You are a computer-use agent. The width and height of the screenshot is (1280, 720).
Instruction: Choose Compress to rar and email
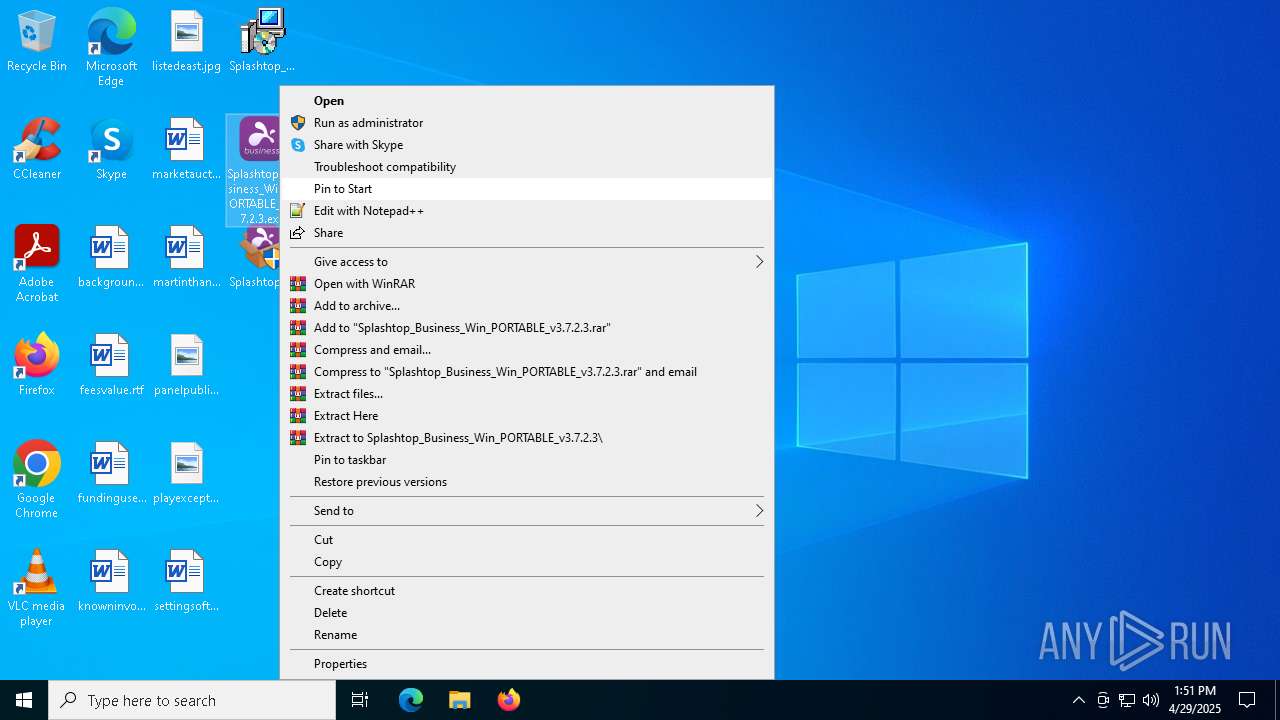tap(527, 372)
